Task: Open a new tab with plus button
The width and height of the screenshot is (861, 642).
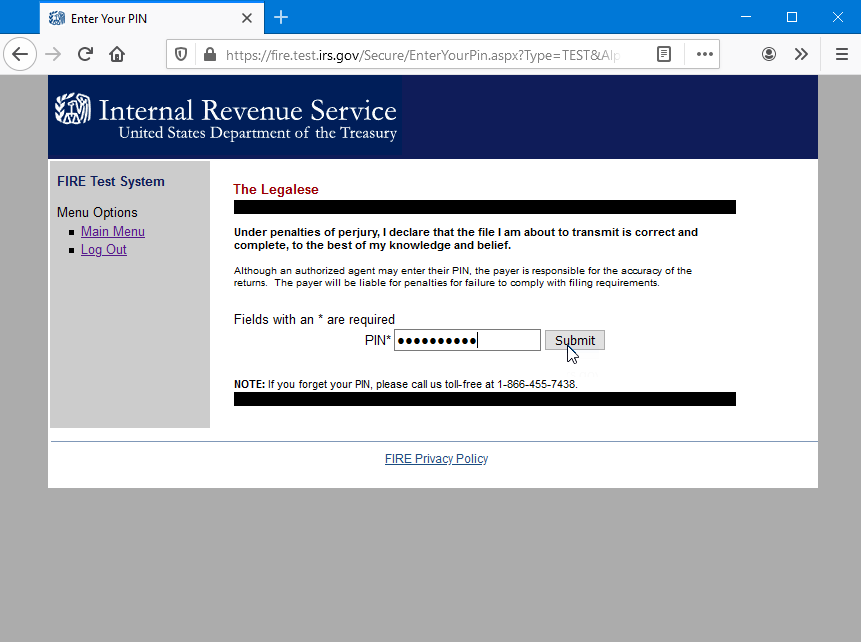Action: [x=281, y=18]
